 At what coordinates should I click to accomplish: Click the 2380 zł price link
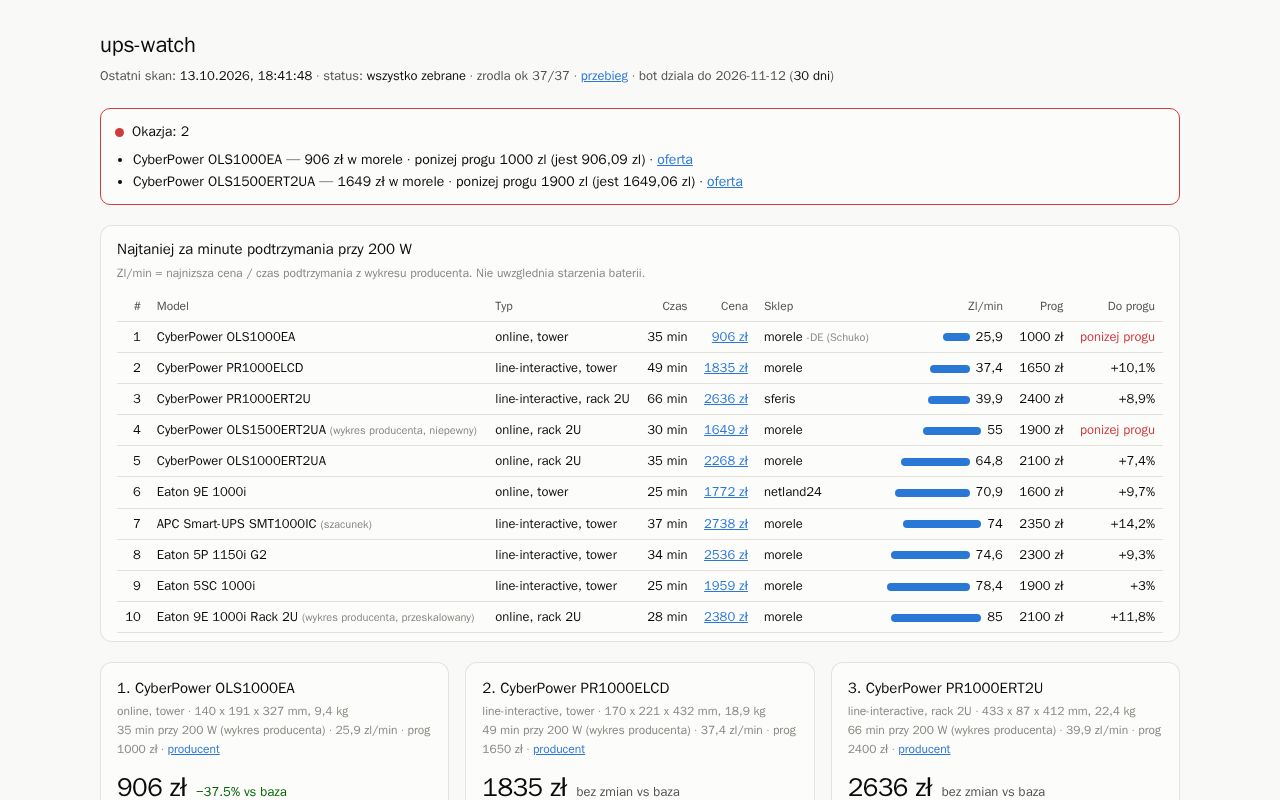click(x=725, y=617)
